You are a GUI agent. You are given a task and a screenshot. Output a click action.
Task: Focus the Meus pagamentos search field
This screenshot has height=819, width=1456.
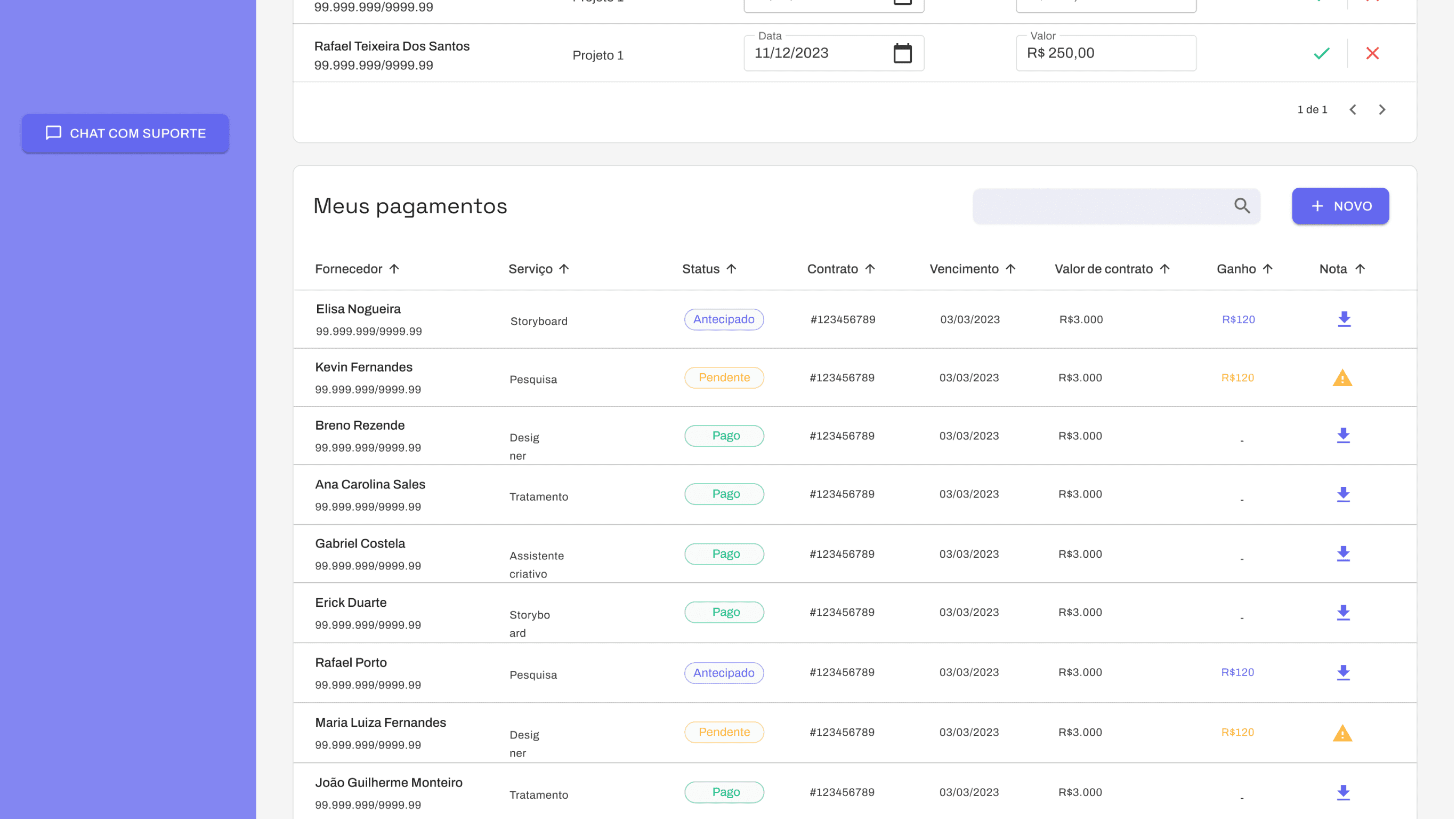point(1116,206)
